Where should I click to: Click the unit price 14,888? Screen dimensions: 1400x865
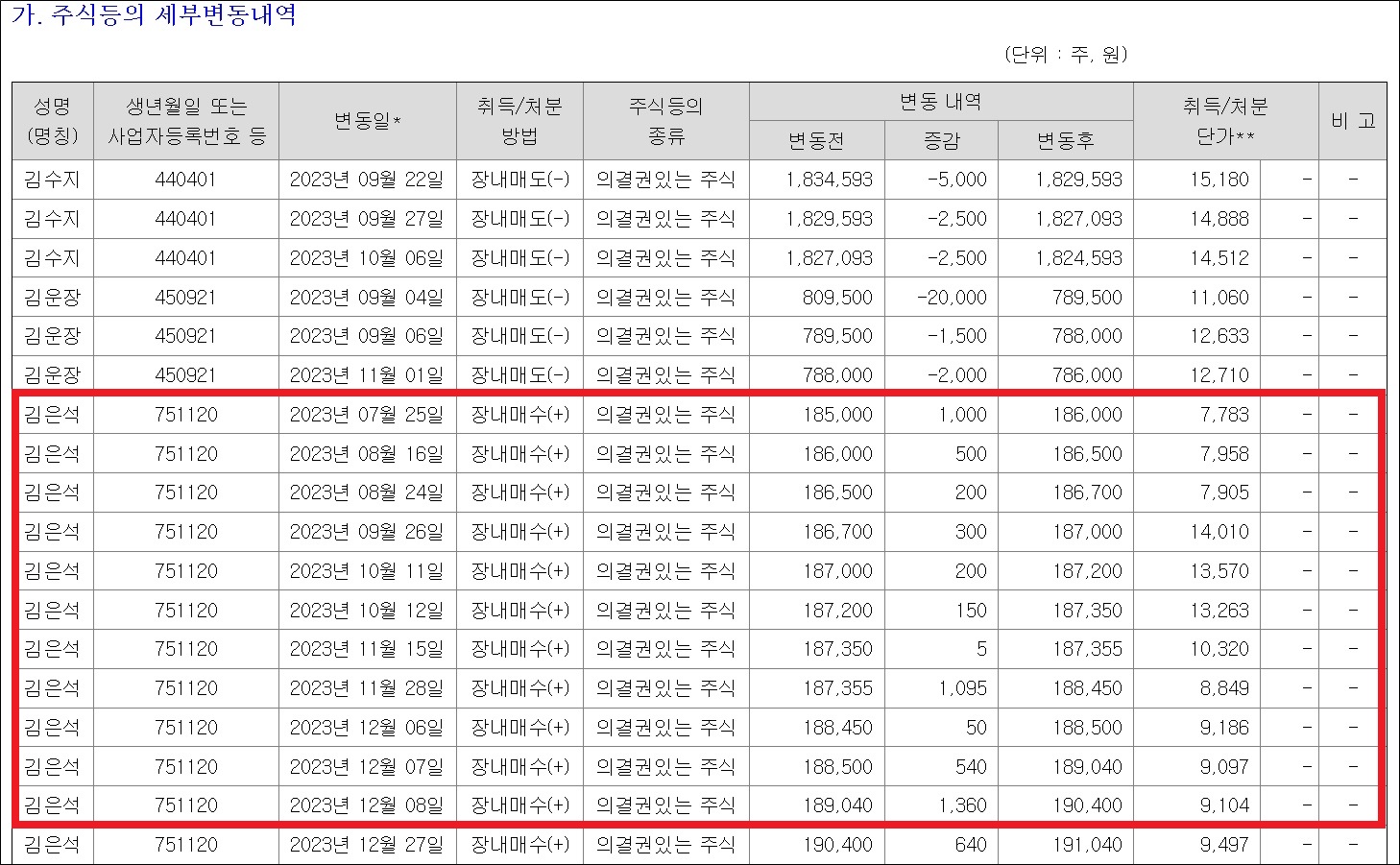click(x=1219, y=219)
